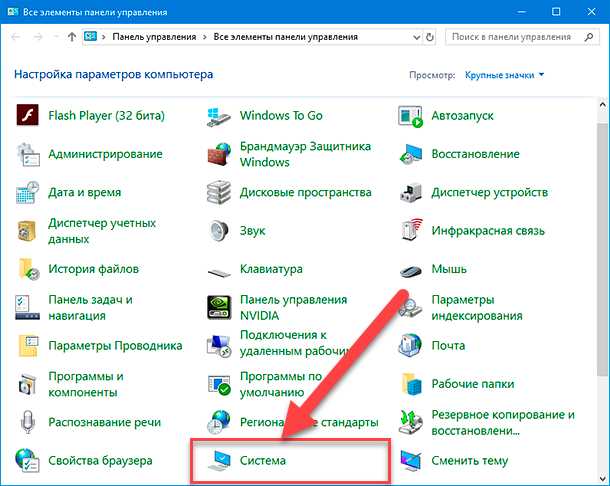Open the Панель задач и навигация icon
The width and height of the screenshot is (610, 486).
pos(28,307)
